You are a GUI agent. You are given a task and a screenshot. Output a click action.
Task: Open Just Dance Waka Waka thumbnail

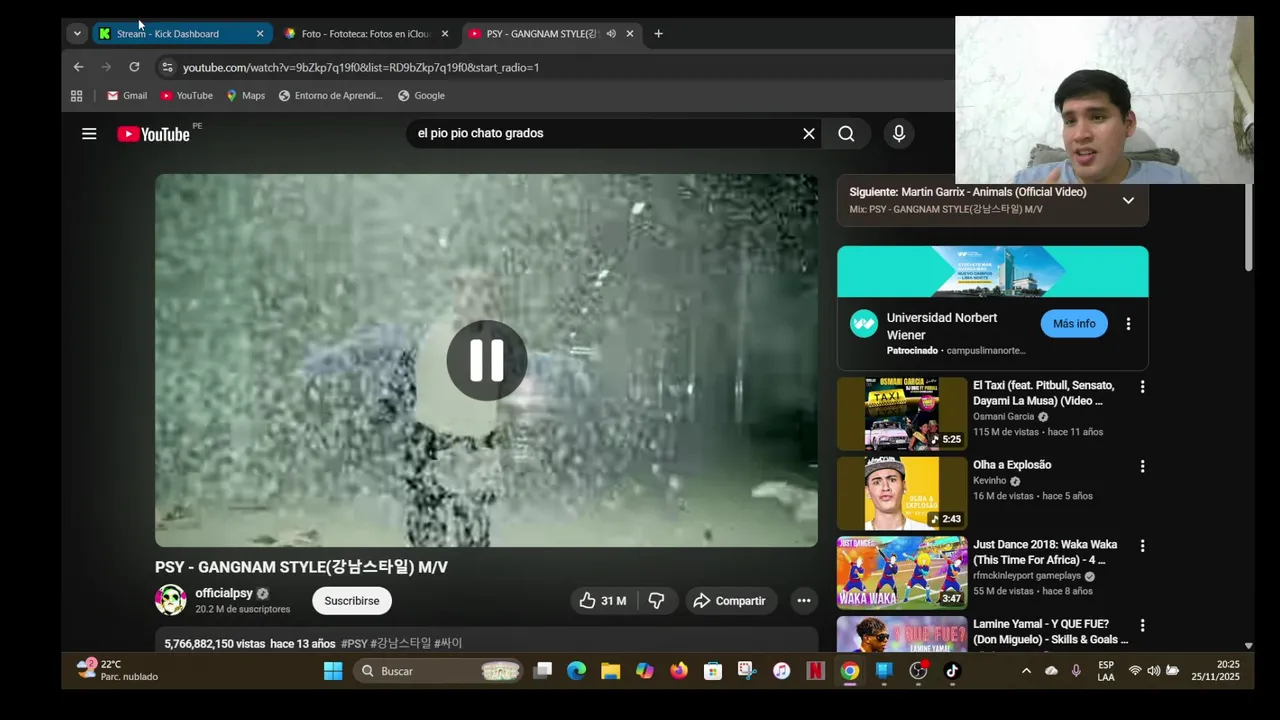[x=902, y=573]
